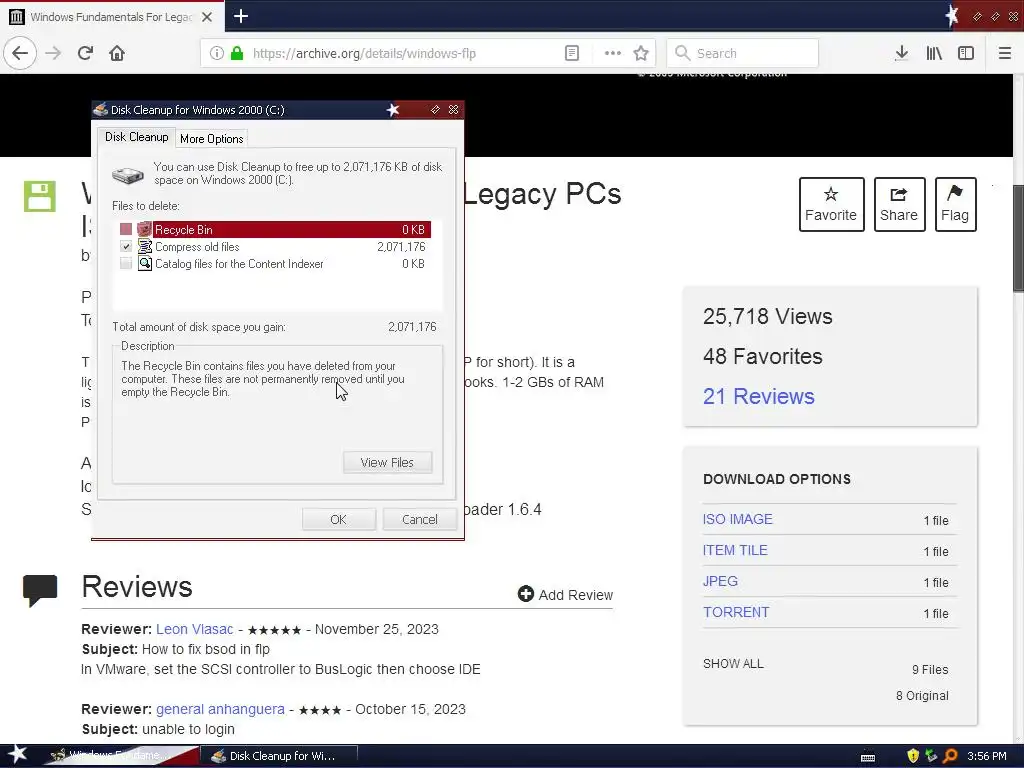Open the 21 Reviews link
Image resolution: width=1024 pixels, height=768 pixels.
point(759,396)
